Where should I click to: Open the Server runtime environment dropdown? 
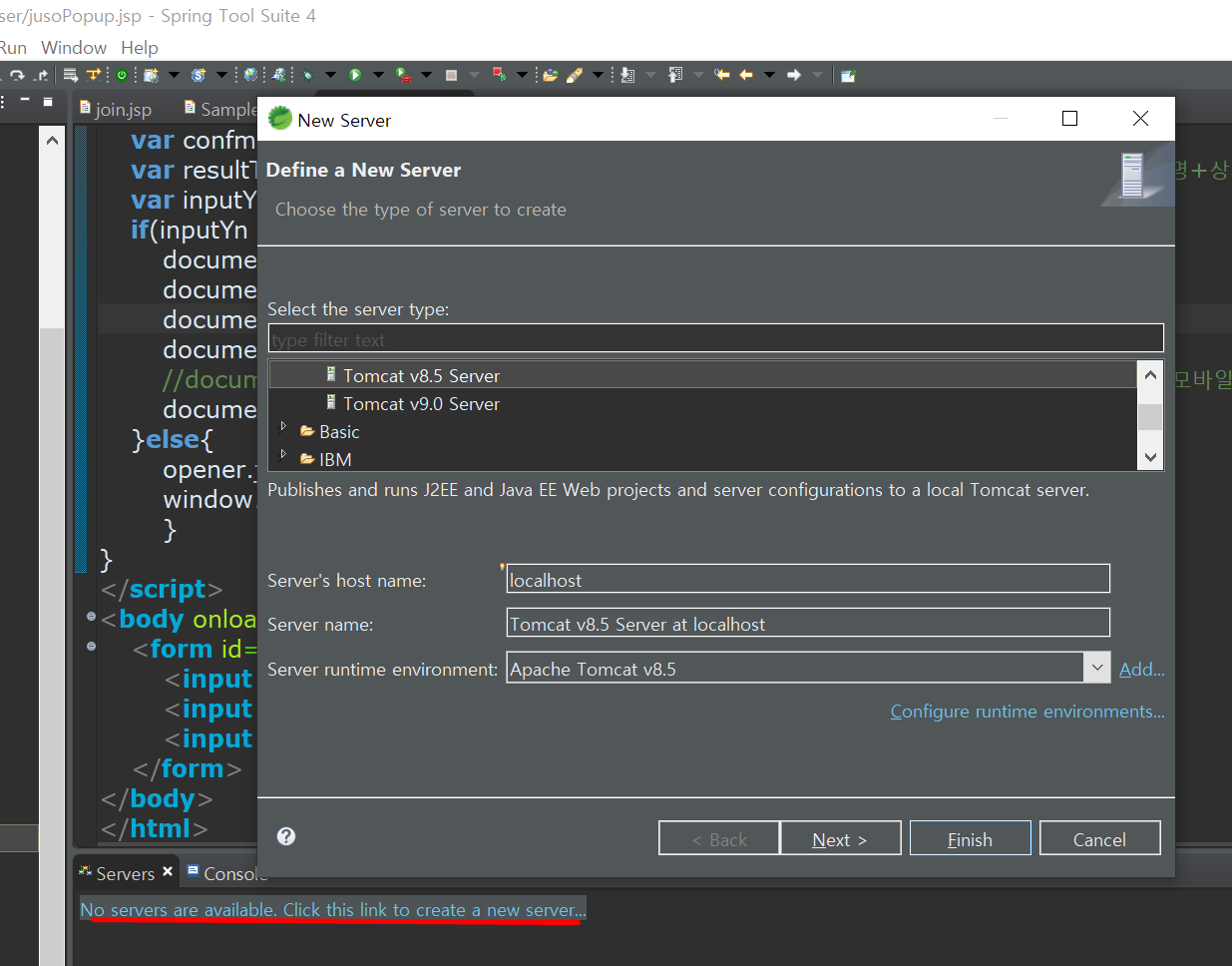click(1096, 668)
